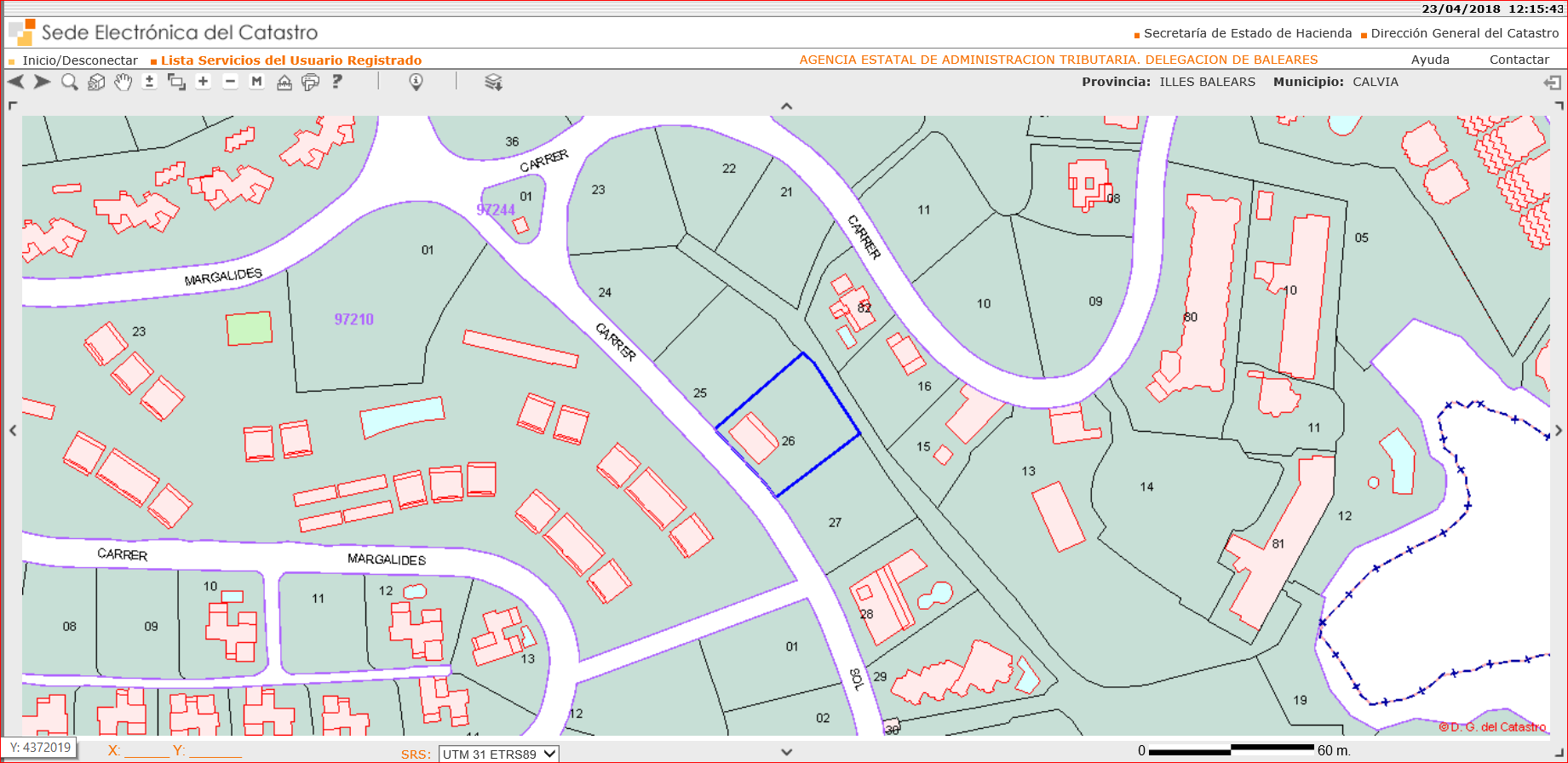Open the layers download icon
1568x763 pixels.
pyautogui.click(x=493, y=82)
